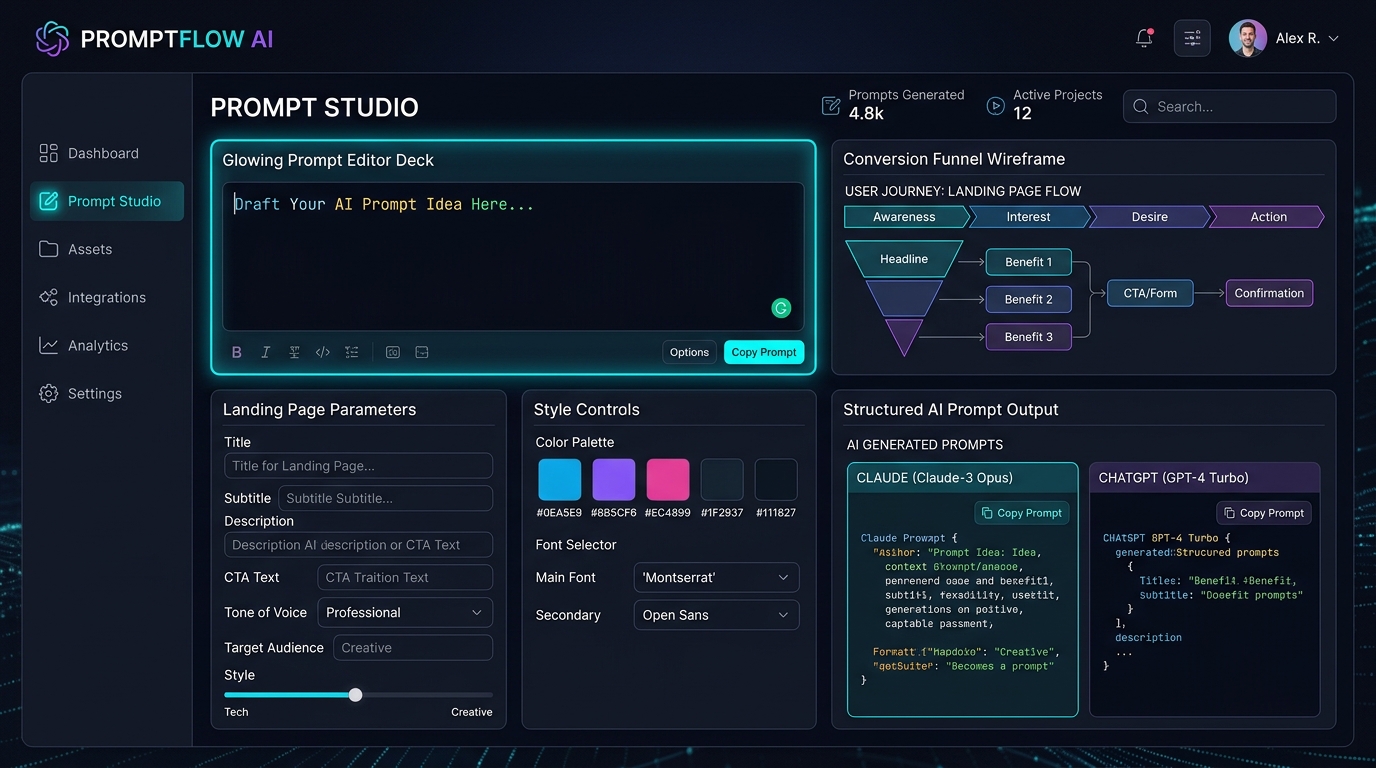Adjust the Tech to Creative style slider handle
This screenshot has width=1376, height=768.
(x=355, y=695)
